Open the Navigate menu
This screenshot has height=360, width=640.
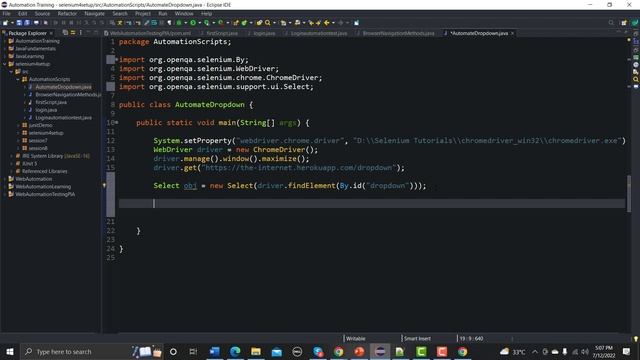click(94, 13)
